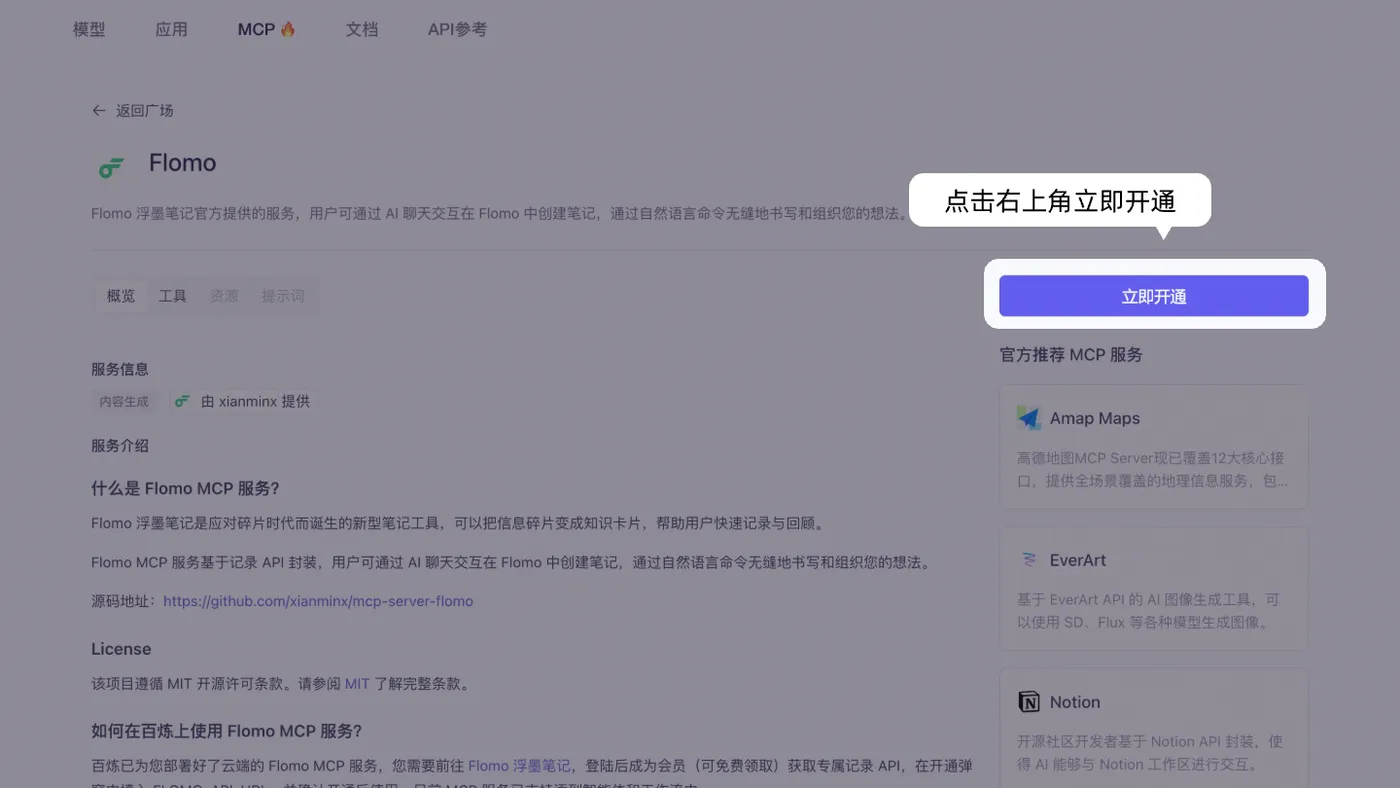
Task: Open the EverArt service card
Action: (x=1154, y=589)
